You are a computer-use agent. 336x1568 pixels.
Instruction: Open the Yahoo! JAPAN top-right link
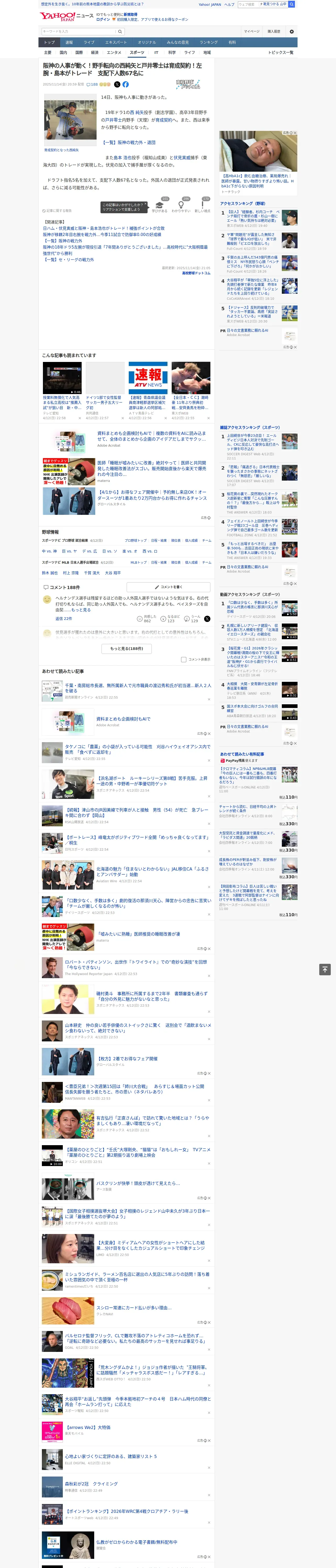[x=210, y=4]
